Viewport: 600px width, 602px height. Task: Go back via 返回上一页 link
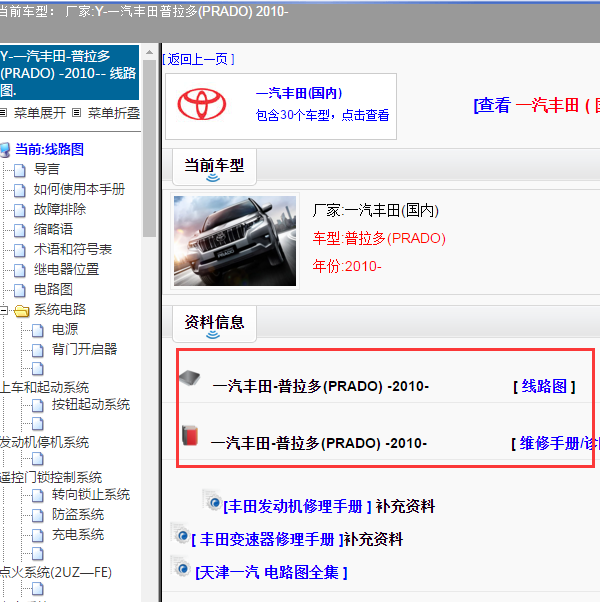198,59
